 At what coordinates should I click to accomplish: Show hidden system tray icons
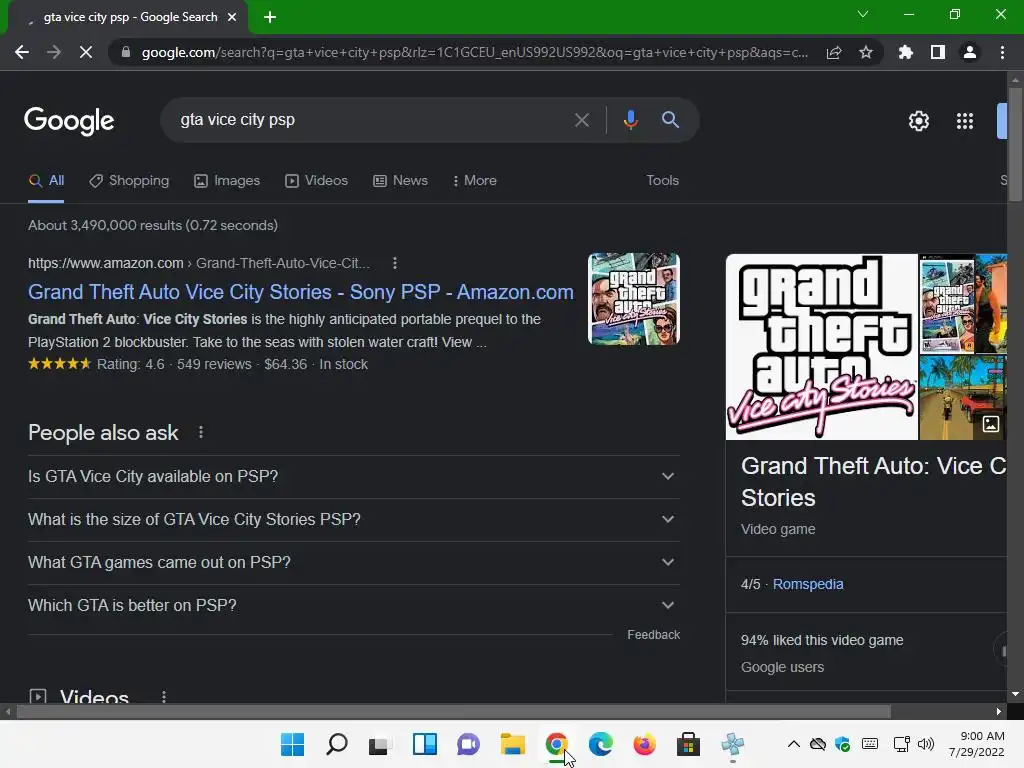point(793,744)
